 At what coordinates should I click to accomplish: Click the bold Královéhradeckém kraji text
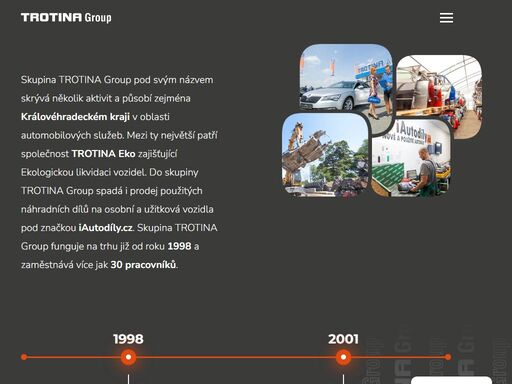pyautogui.click(x=75, y=117)
